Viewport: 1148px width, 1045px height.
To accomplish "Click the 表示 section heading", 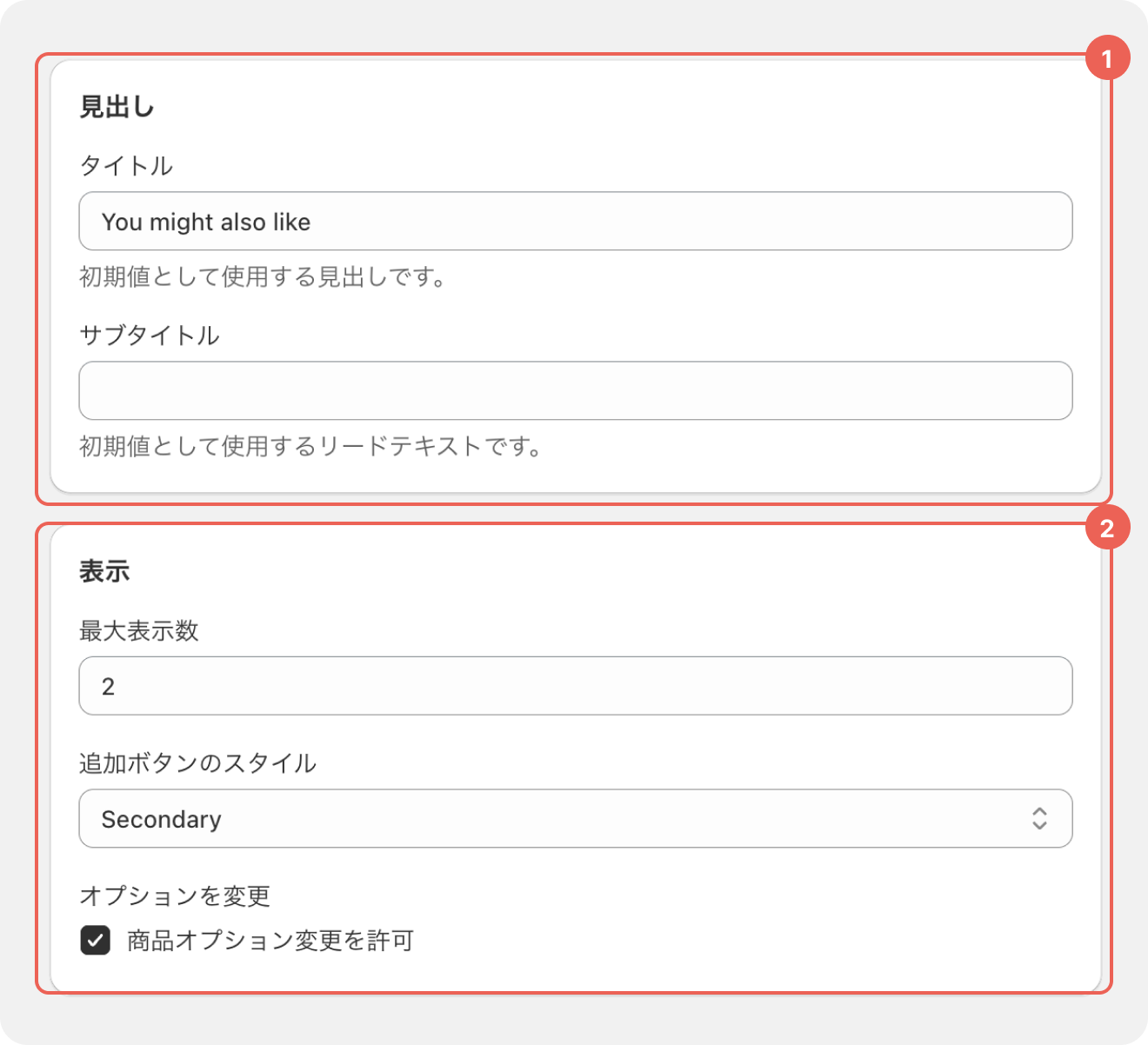I will pos(104,571).
